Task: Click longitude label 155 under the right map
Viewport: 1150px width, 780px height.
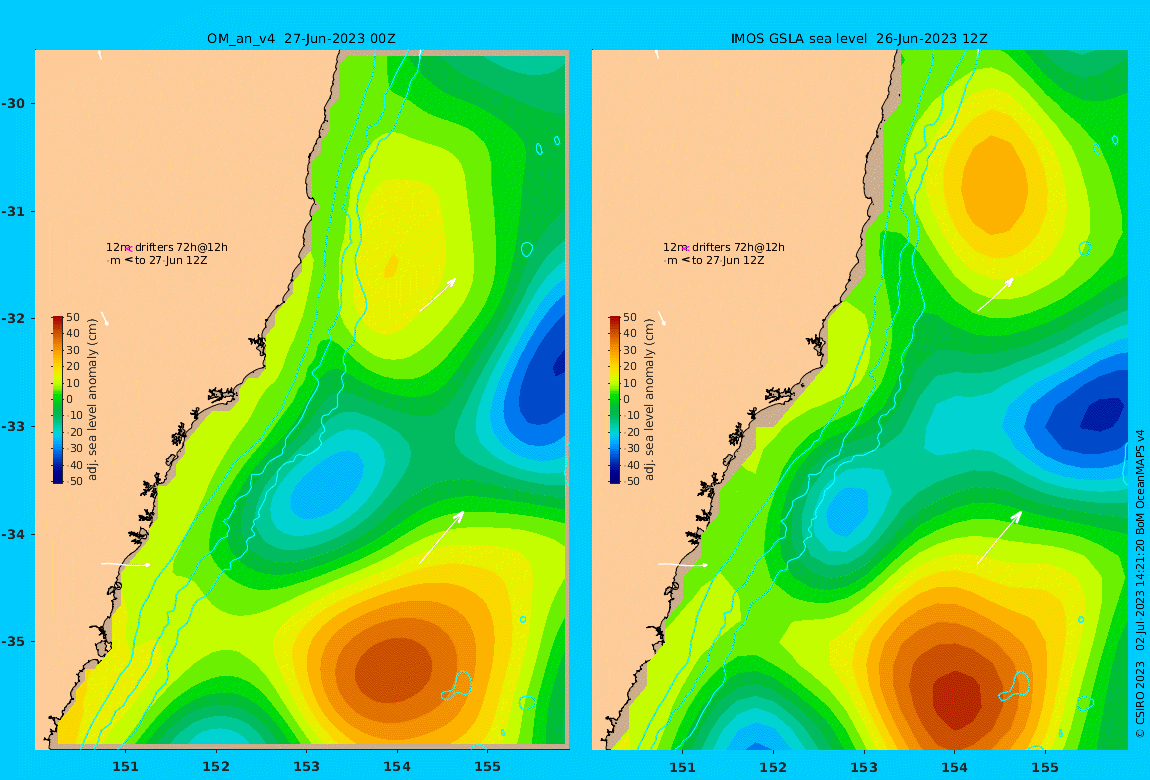Action: pyautogui.click(x=1045, y=767)
